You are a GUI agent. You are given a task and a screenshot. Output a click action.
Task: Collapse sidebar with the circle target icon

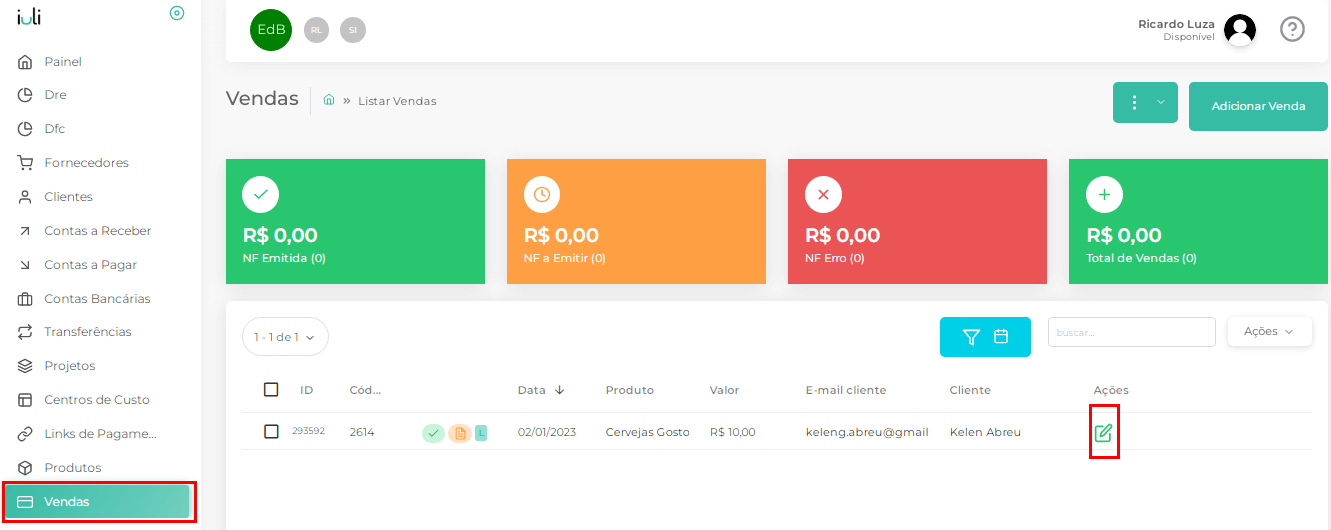pyautogui.click(x=177, y=13)
